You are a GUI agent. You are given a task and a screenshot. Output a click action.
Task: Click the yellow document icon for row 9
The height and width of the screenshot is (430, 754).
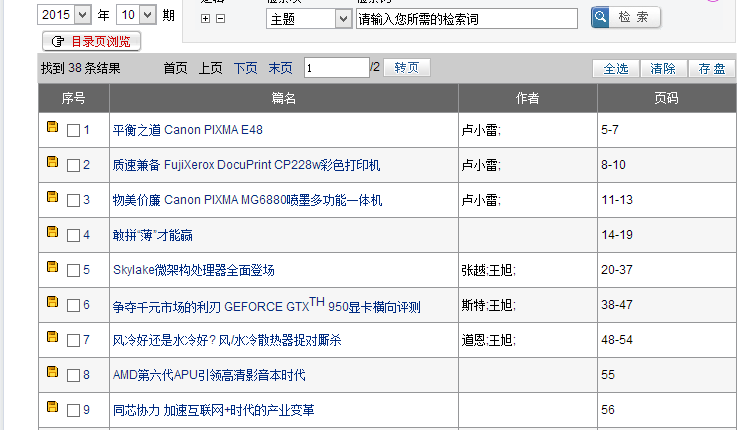[x=52, y=407]
